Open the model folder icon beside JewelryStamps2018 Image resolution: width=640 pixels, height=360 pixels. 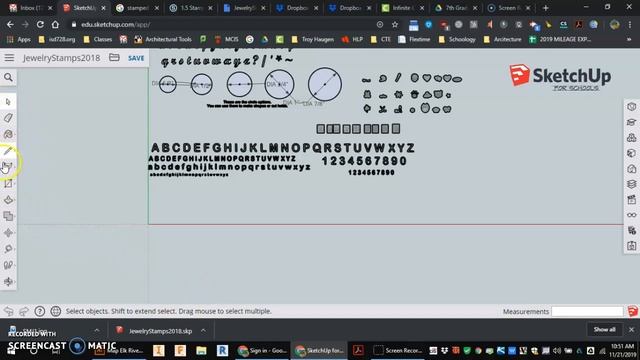click(x=114, y=58)
